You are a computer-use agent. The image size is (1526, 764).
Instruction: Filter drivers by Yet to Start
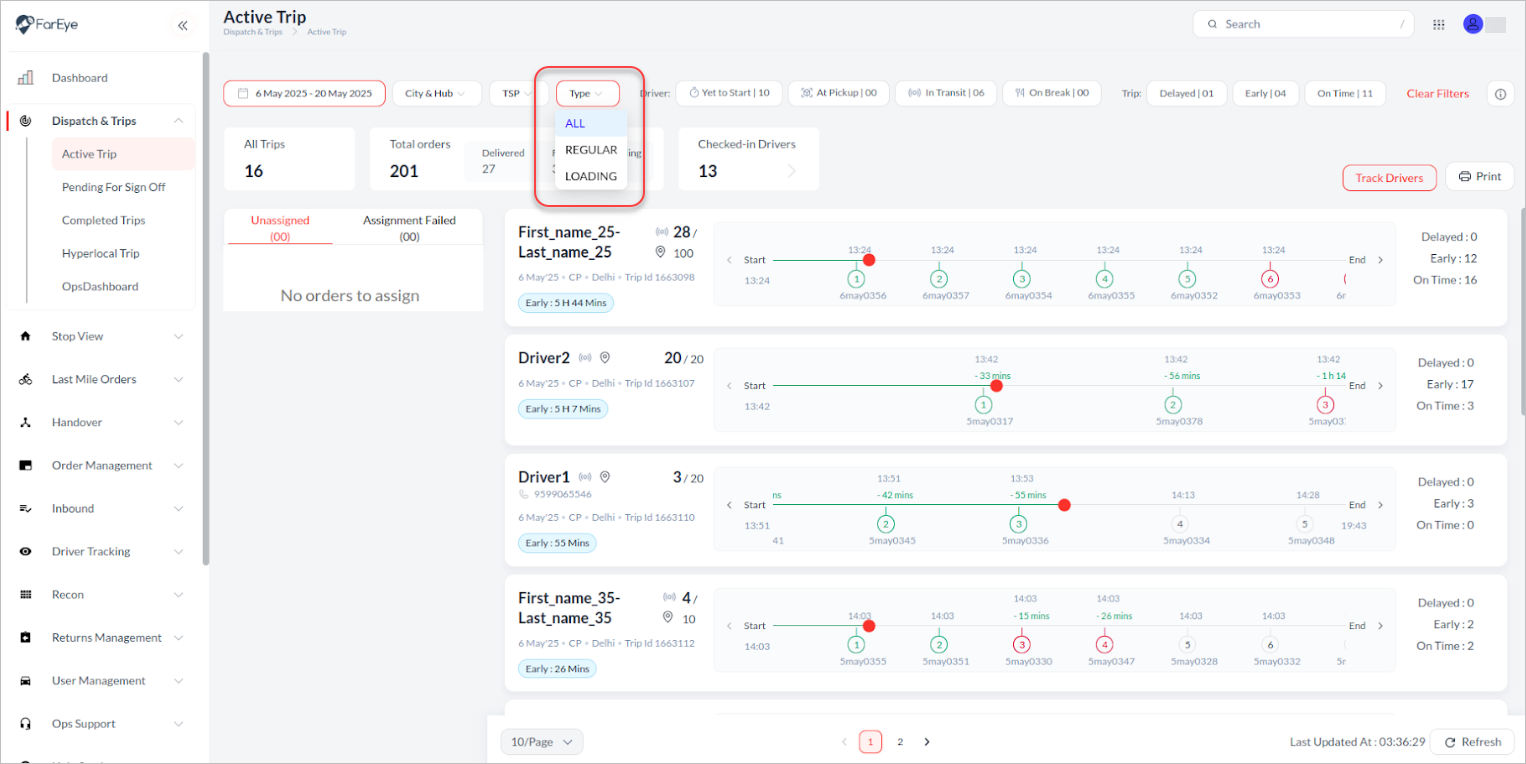tap(729, 93)
